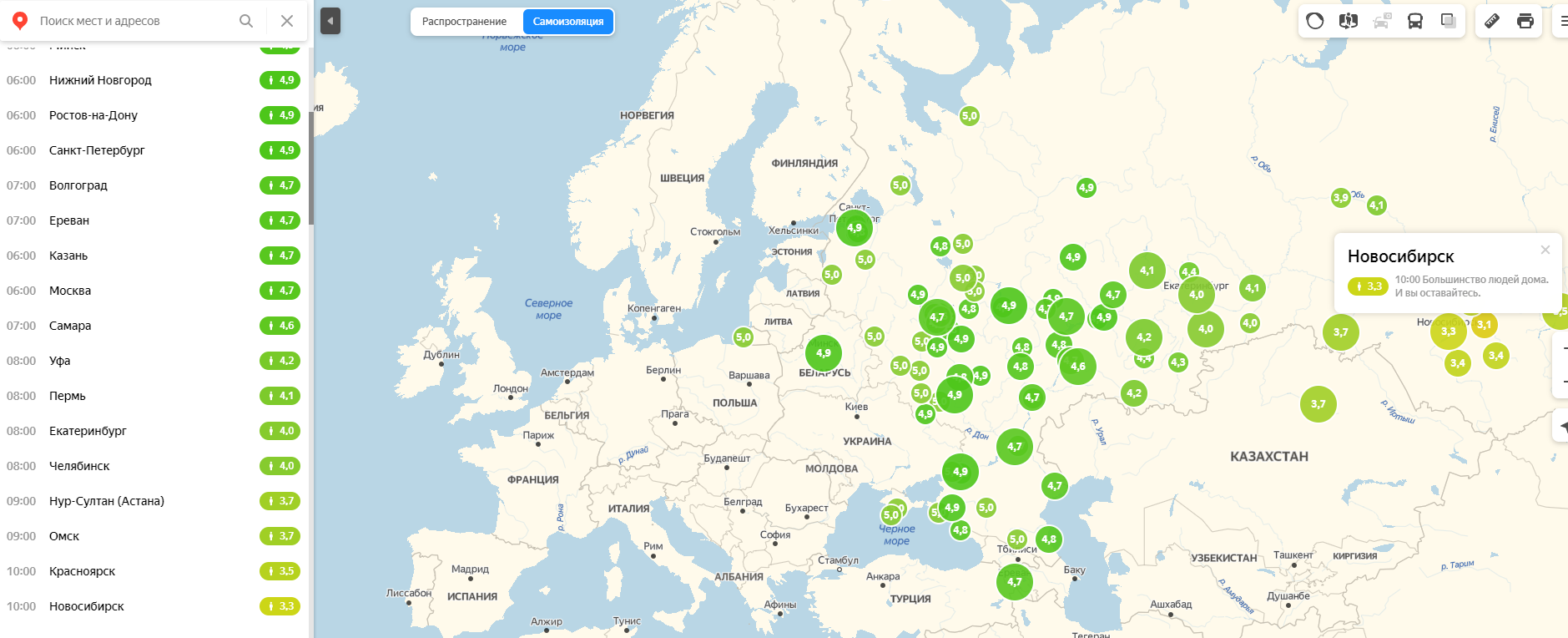Click in the search places field
The height and width of the screenshot is (638, 1568).
pyautogui.click(x=134, y=21)
